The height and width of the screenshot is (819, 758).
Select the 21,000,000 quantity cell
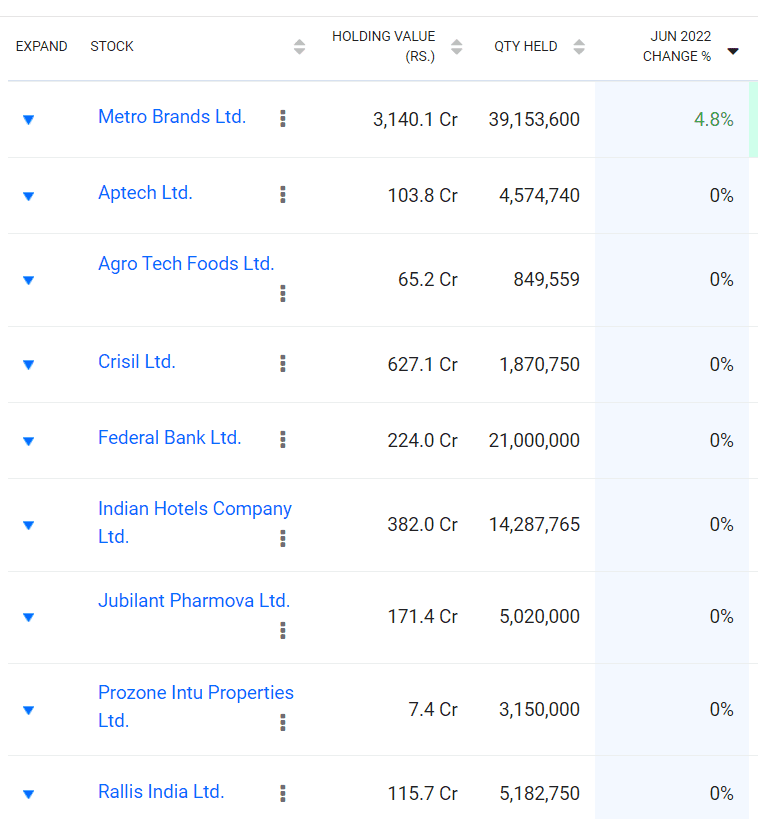point(534,441)
